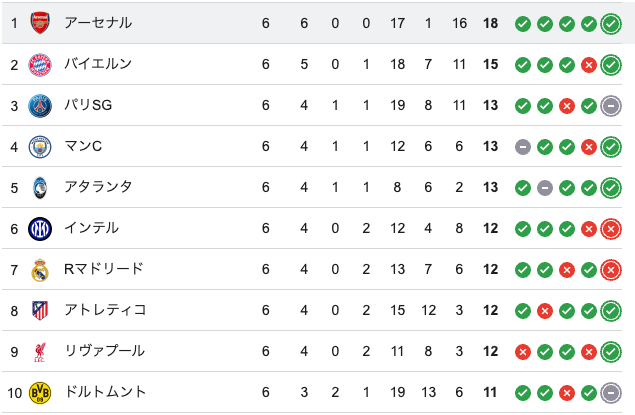
Task: Click Paris SG's circled grey draw icon
Action: [x=611, y=105]
